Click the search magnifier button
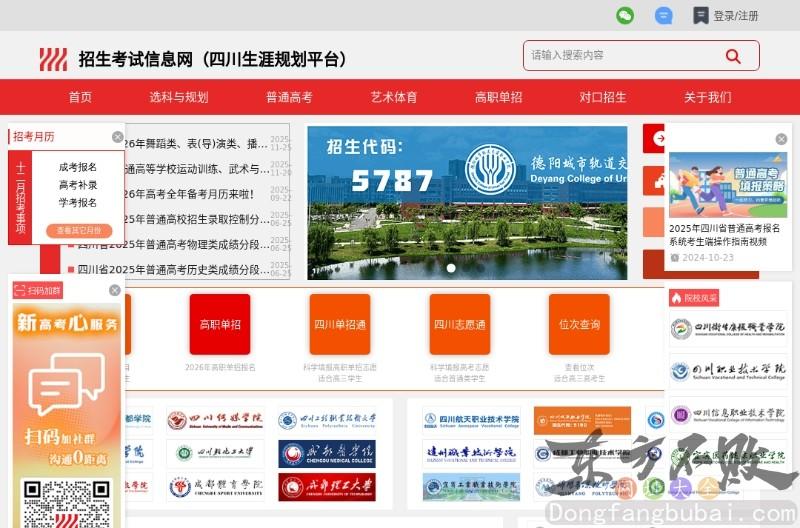 (733, 56)
